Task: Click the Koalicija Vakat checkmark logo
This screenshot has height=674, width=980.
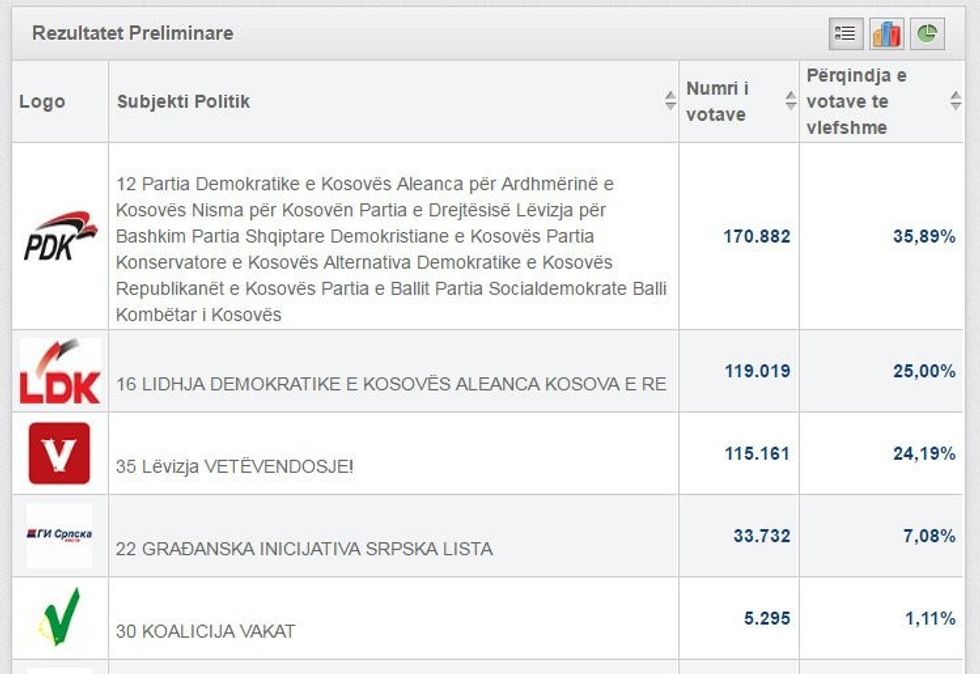Action: [x=59, y=617]
